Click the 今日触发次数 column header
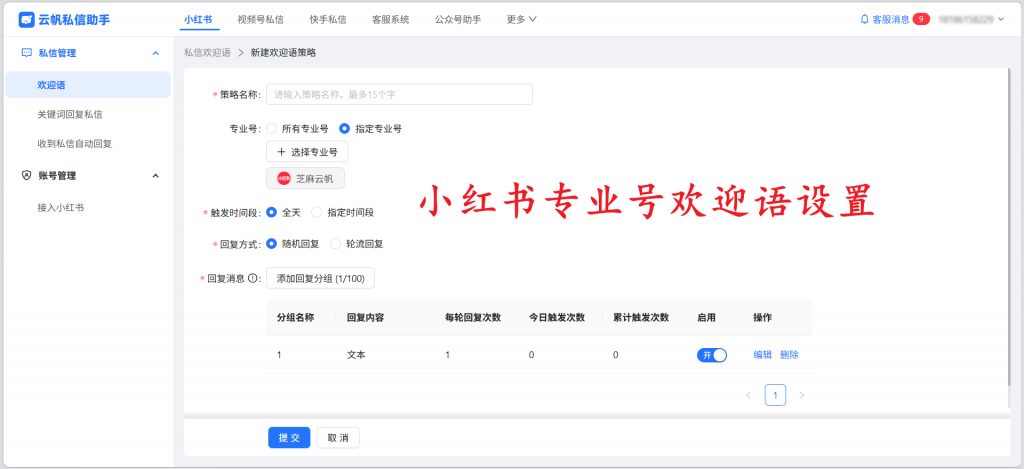Image resolution: width=1024 pixels, height=469 pixels. click(x=557, y=317)
